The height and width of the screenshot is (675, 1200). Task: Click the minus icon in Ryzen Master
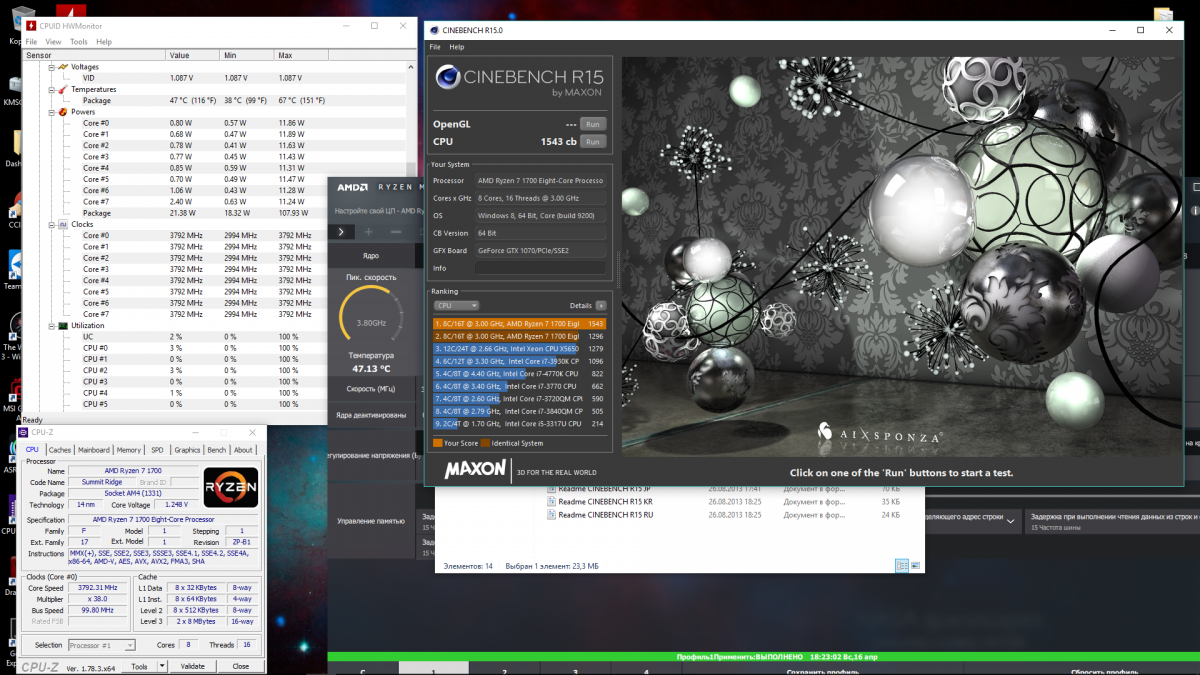395,232
